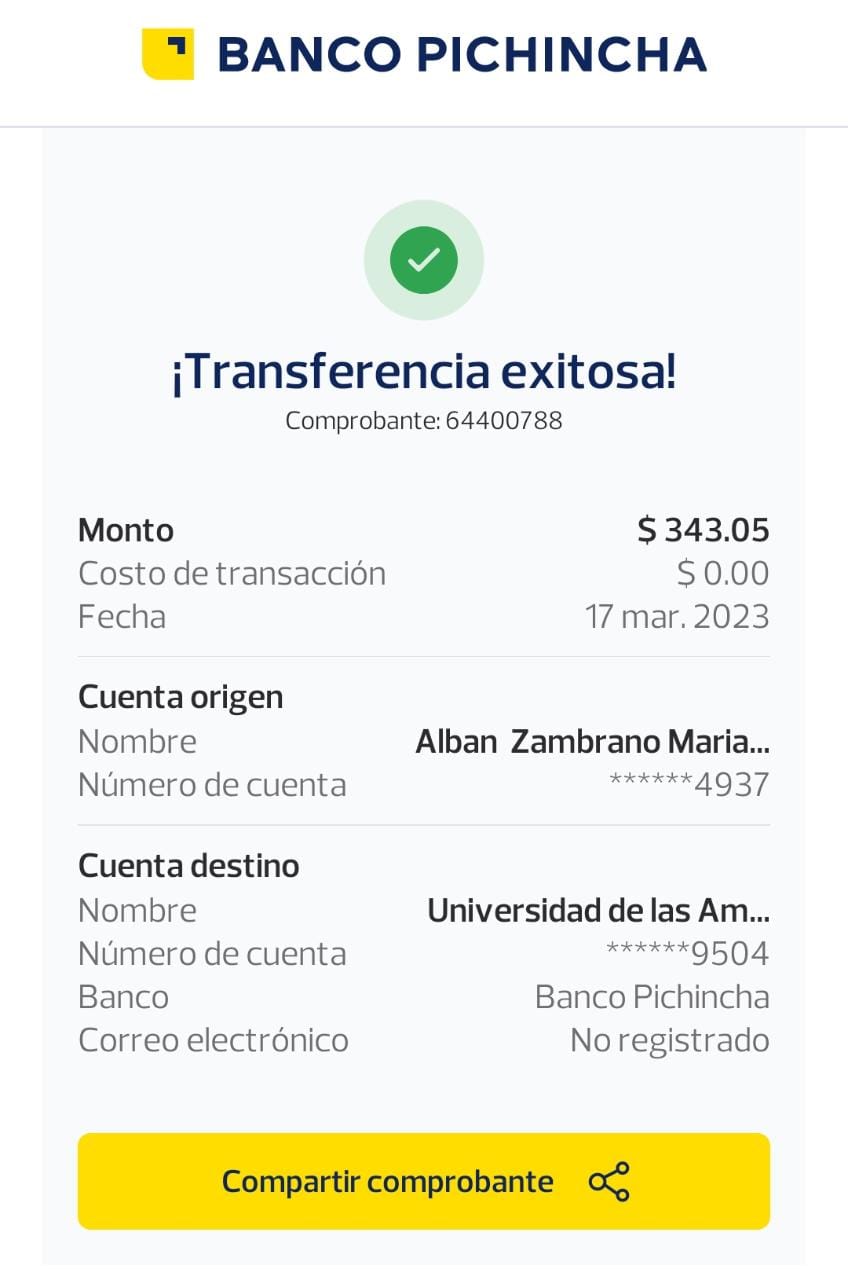This screenshot has height=1280, width=848.
Task: Click the destination bank value Banco Pichincha
Action: coord(652,997)
